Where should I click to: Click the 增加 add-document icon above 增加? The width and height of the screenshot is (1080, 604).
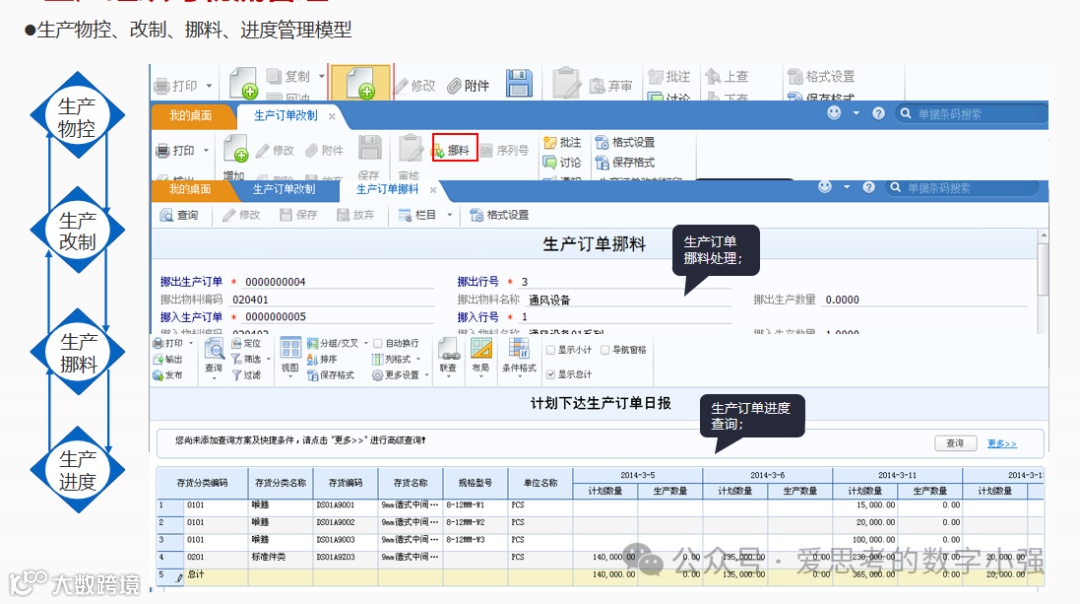point(236,149)
